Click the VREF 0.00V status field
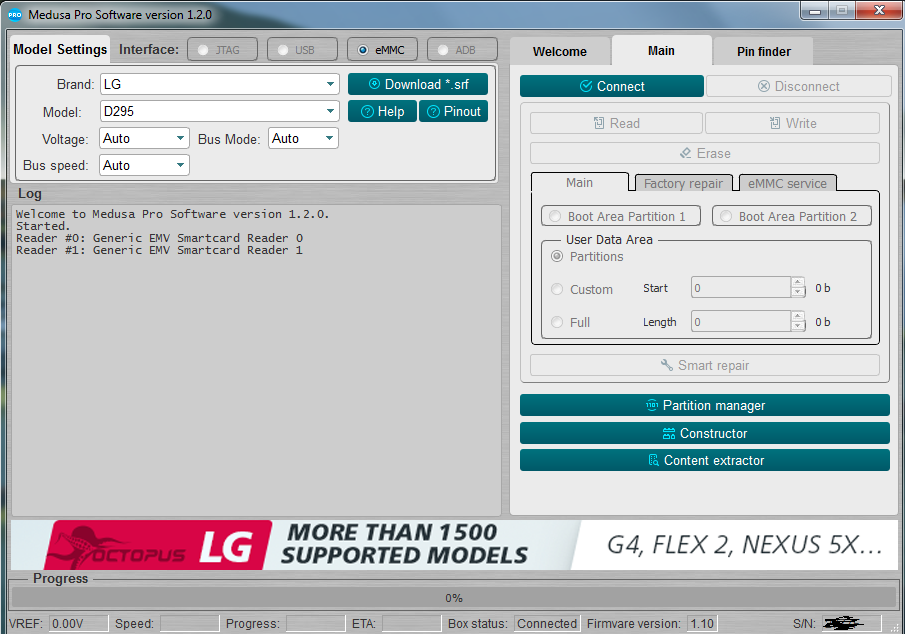Screen dimensions: 905x637 (78, 623)
